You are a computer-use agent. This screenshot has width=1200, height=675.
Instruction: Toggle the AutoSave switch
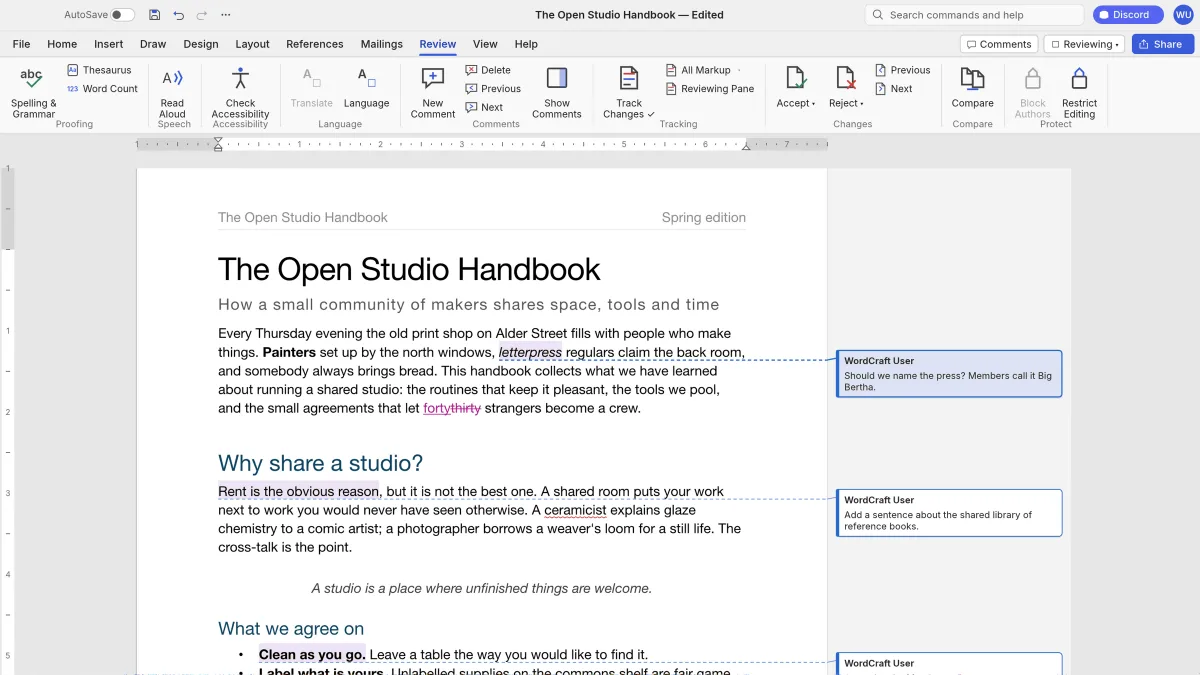pos(122,15)
